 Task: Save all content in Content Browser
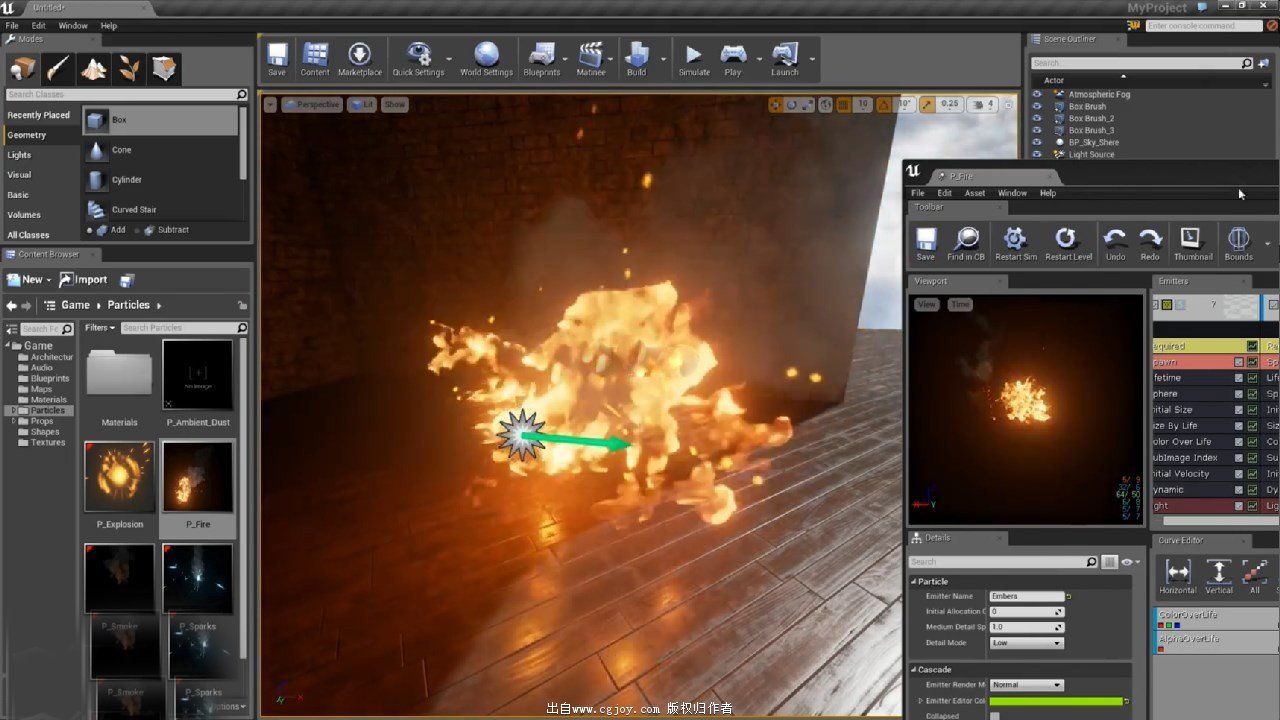pos(127,280)
